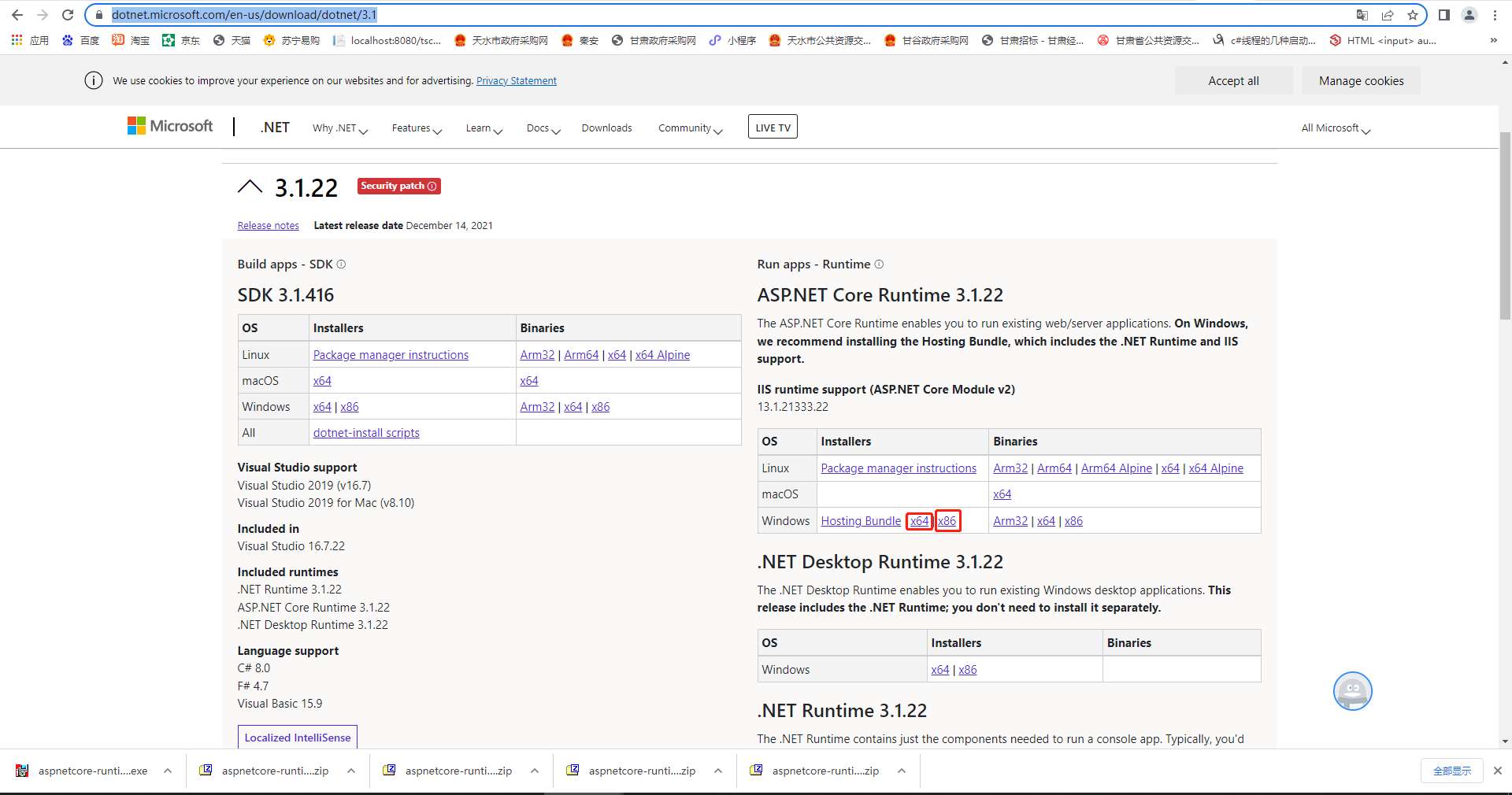Collapse the 3.1.22 section caret
The image size is (1512, 795).
(x=250, y=186)
